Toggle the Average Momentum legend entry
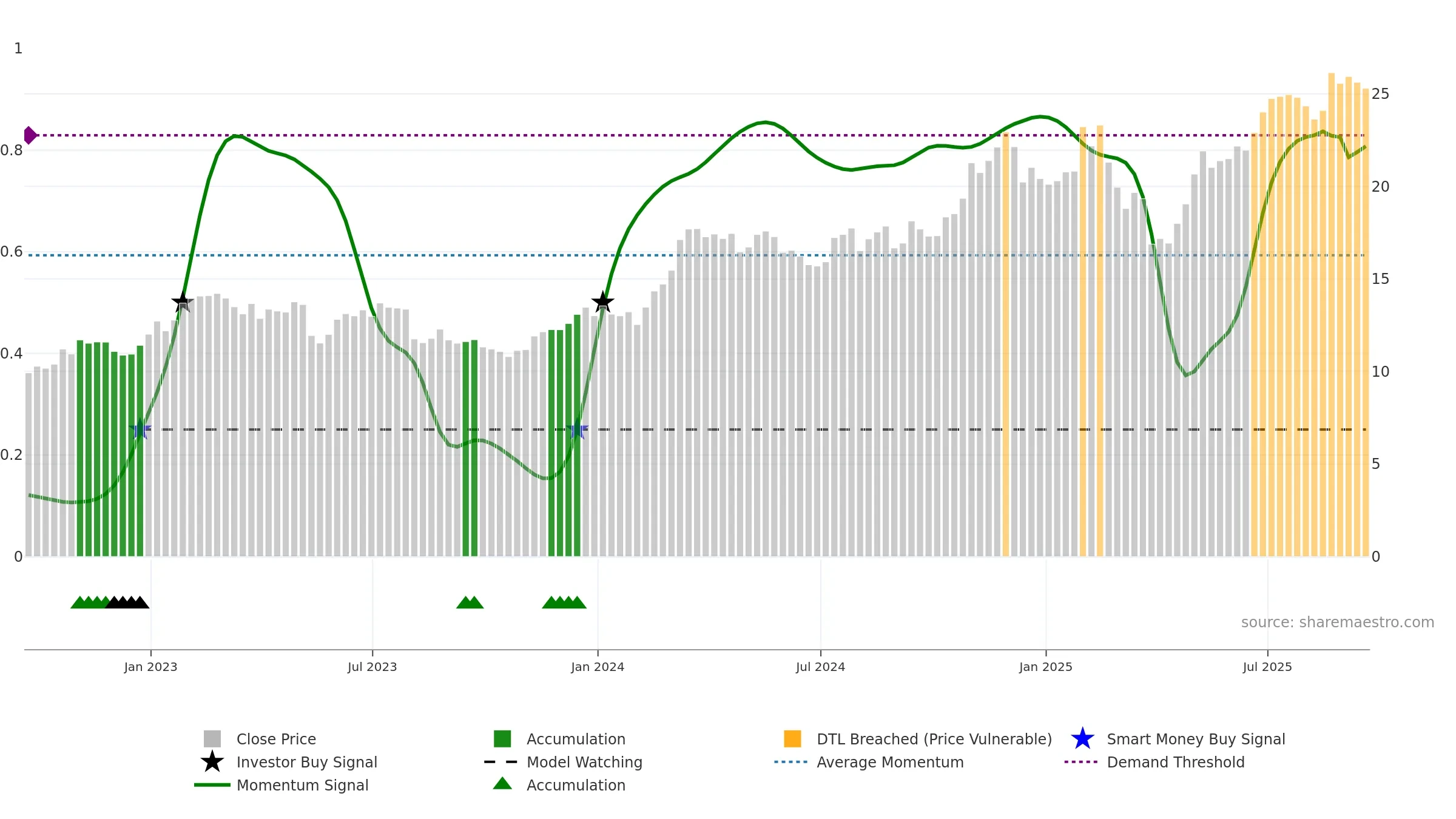 click(889, 762)
